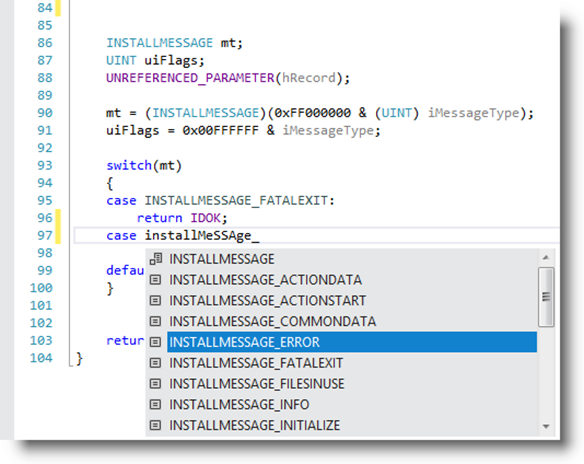Click 0x00FFFFFF literal on line 91
This screenshot has height=464, width=584.
[x=220, y=130]
